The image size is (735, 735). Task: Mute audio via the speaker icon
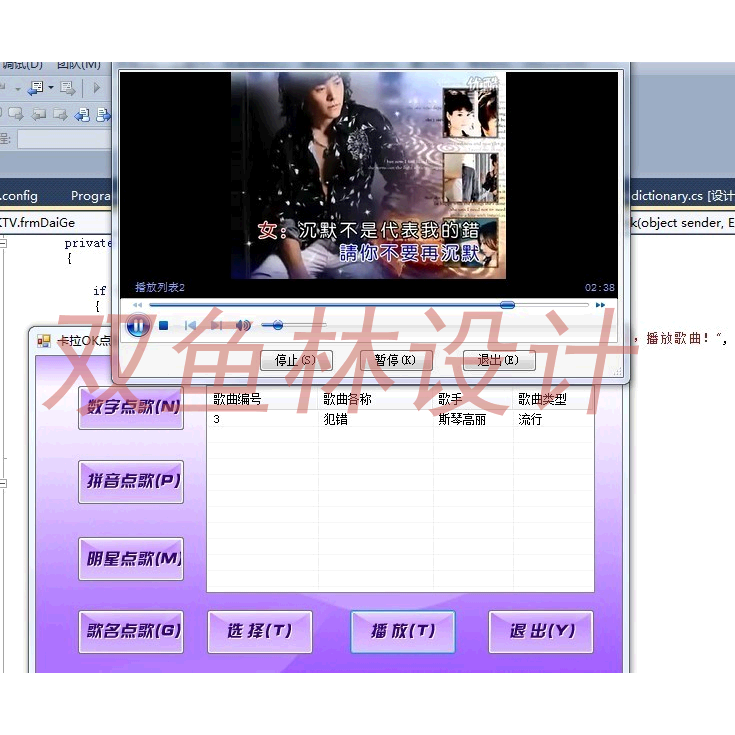pyautogui.click(x=243, y=325)
